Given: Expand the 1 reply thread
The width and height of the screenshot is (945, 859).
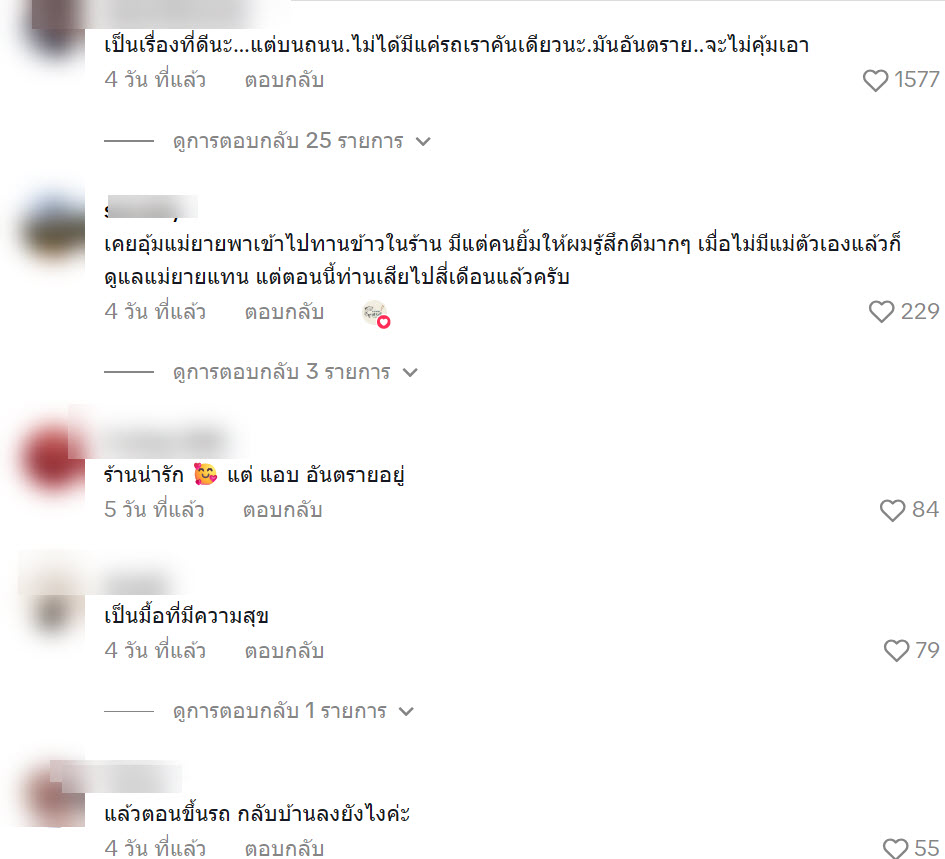Looking at the screenshot, I should tap(294, 711).
